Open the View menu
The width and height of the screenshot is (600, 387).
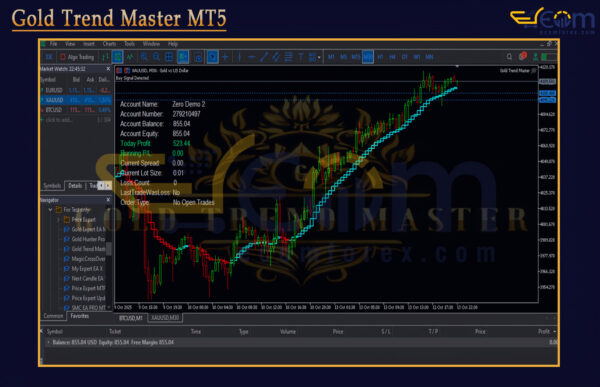click(x=70, y=44)
